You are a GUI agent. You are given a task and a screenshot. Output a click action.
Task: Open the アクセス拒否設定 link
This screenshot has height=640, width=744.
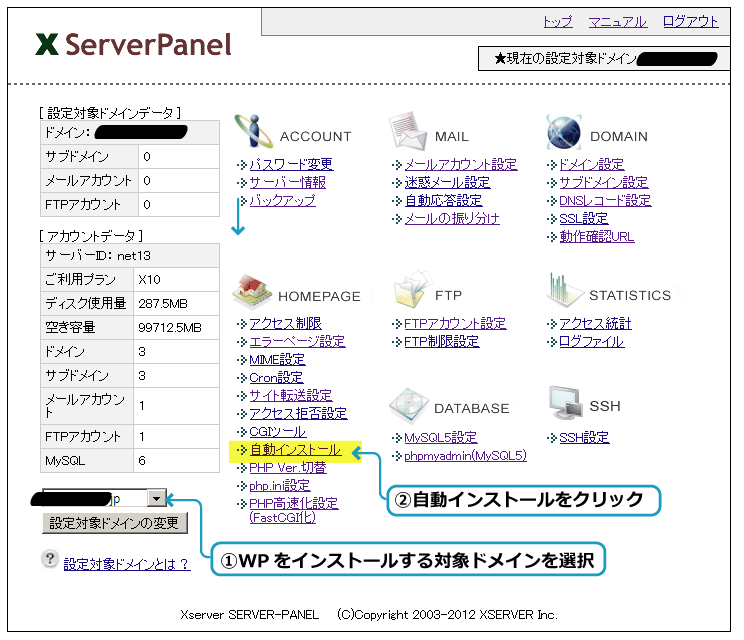pos(298,413)
